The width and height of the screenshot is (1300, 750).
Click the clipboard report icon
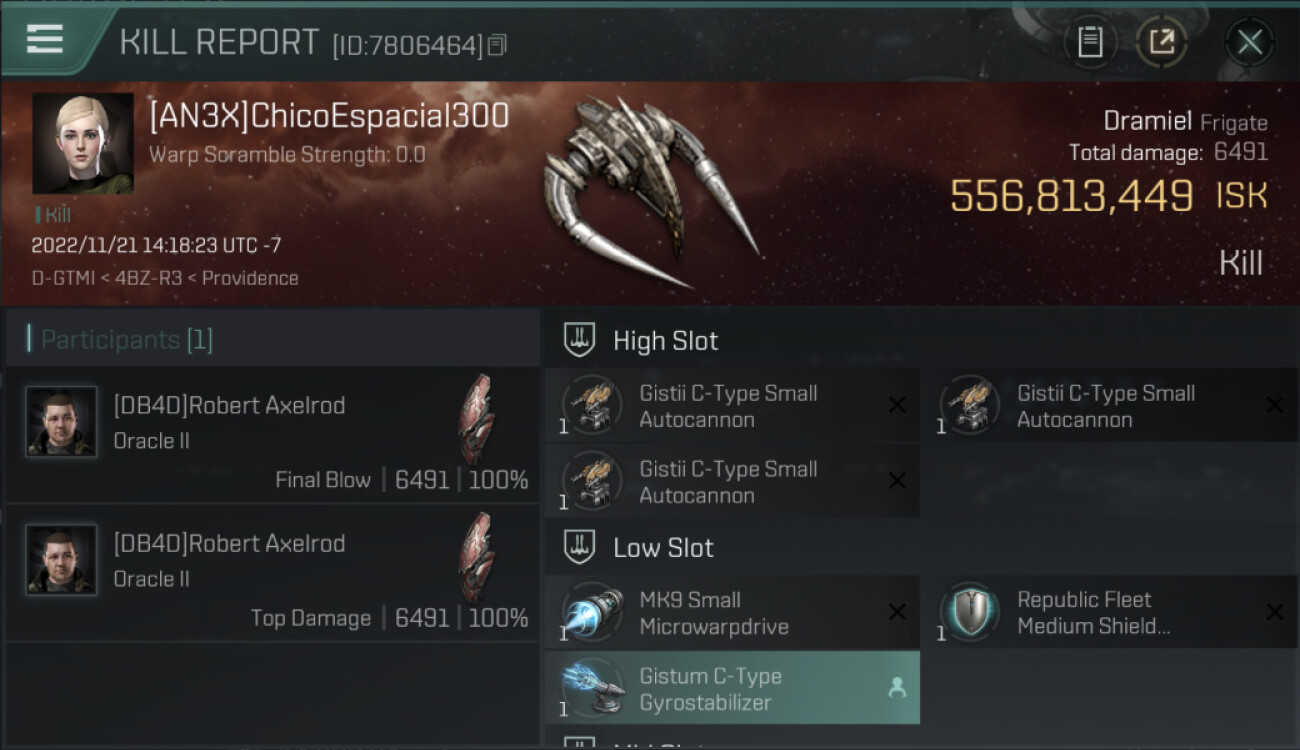[1090, 42]
